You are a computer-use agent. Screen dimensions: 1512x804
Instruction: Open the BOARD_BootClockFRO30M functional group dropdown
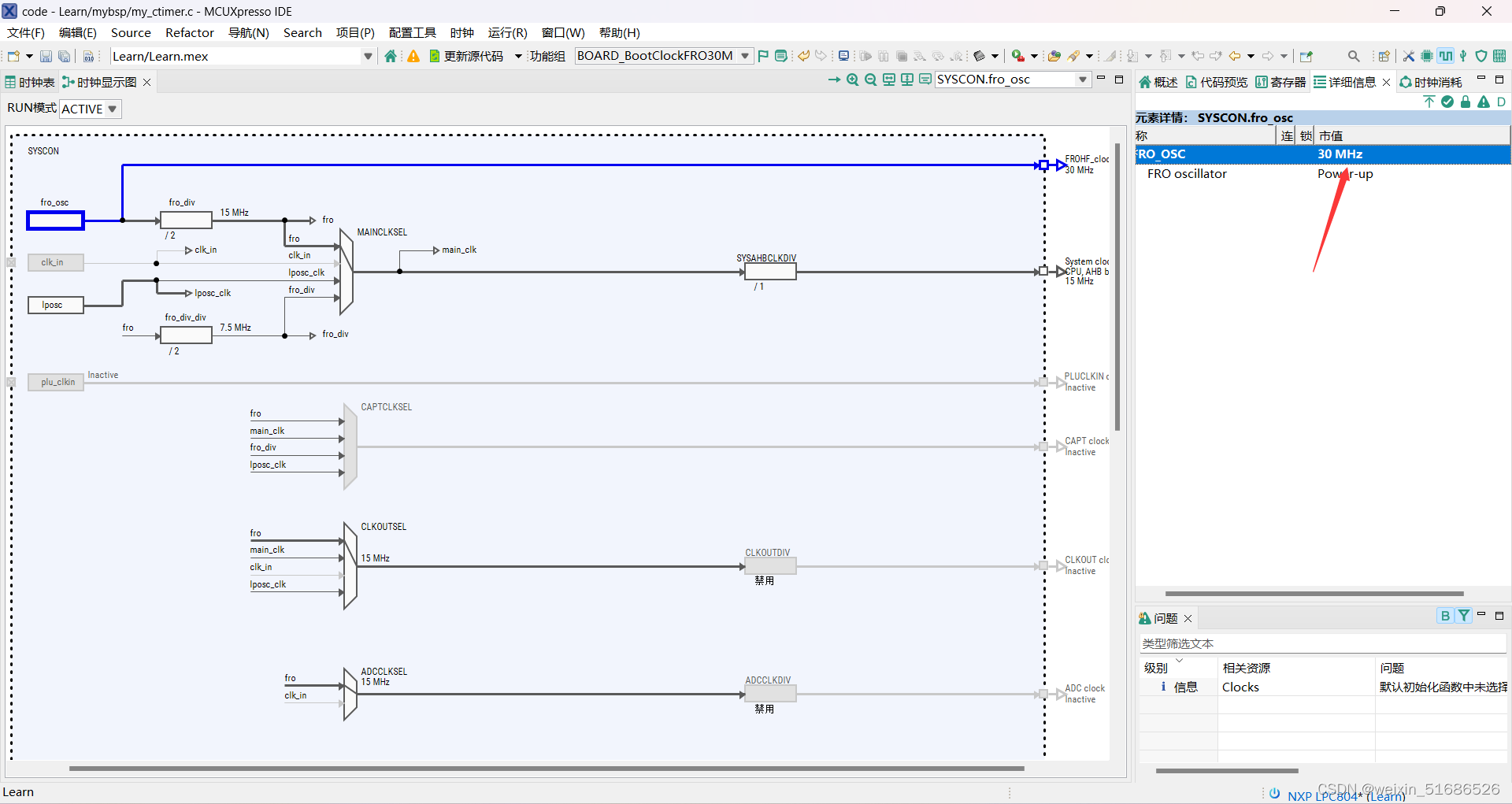point(745,56)
